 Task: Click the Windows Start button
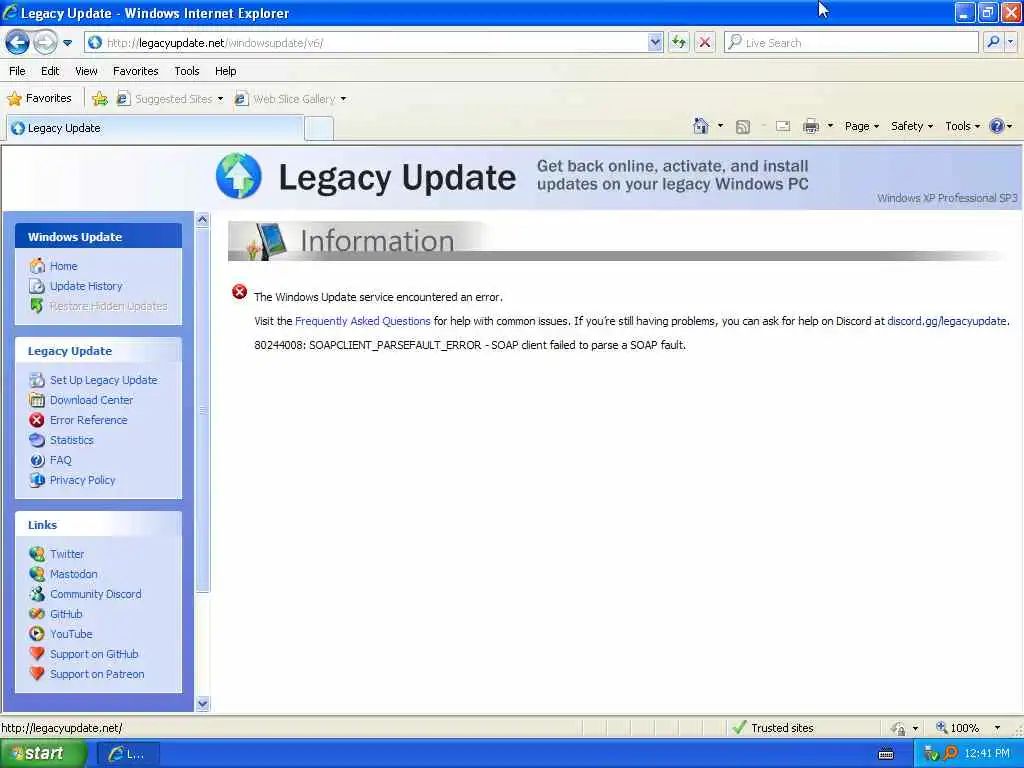click(x=43, y=754)
